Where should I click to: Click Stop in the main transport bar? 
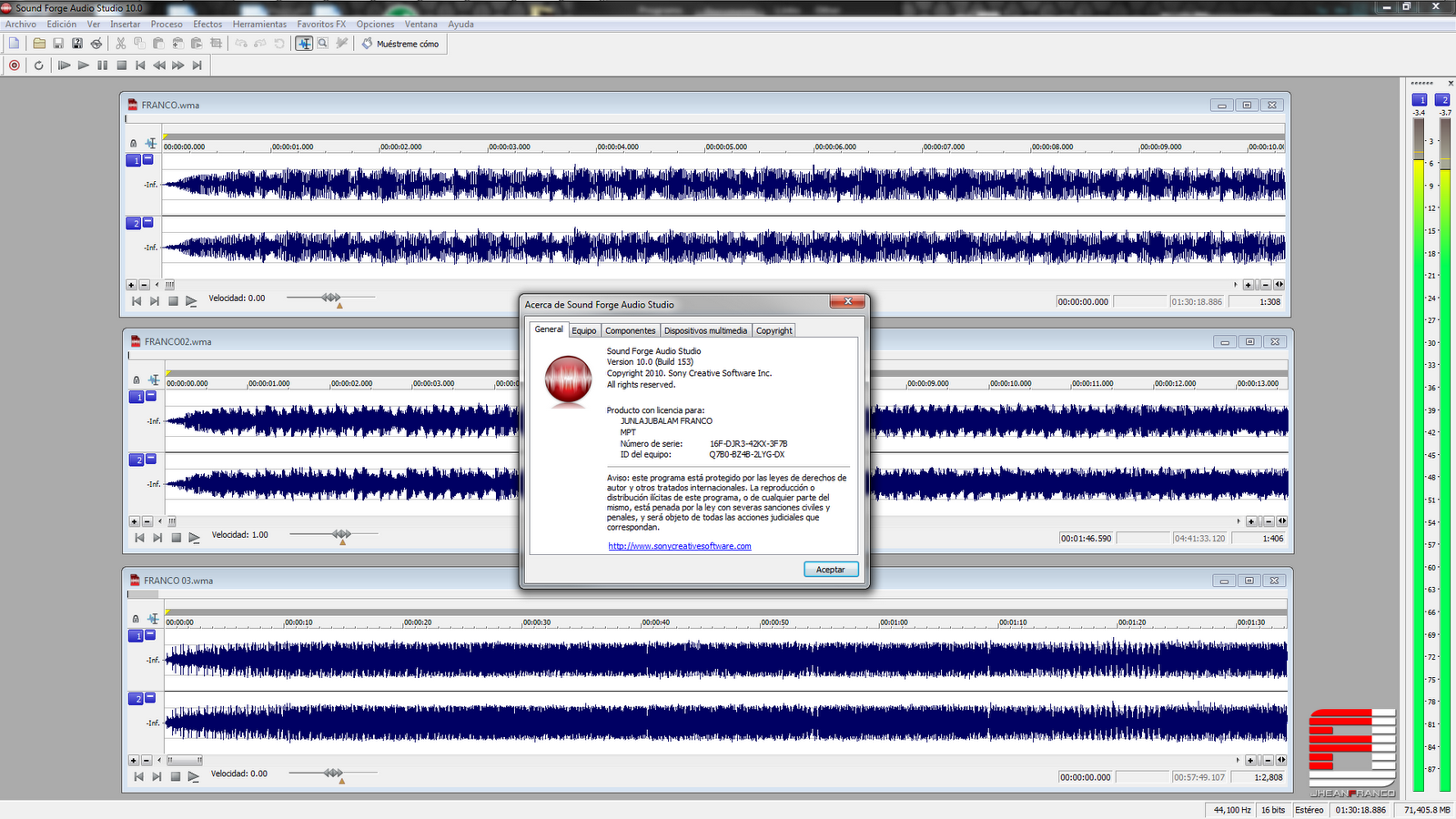point(121,66)
